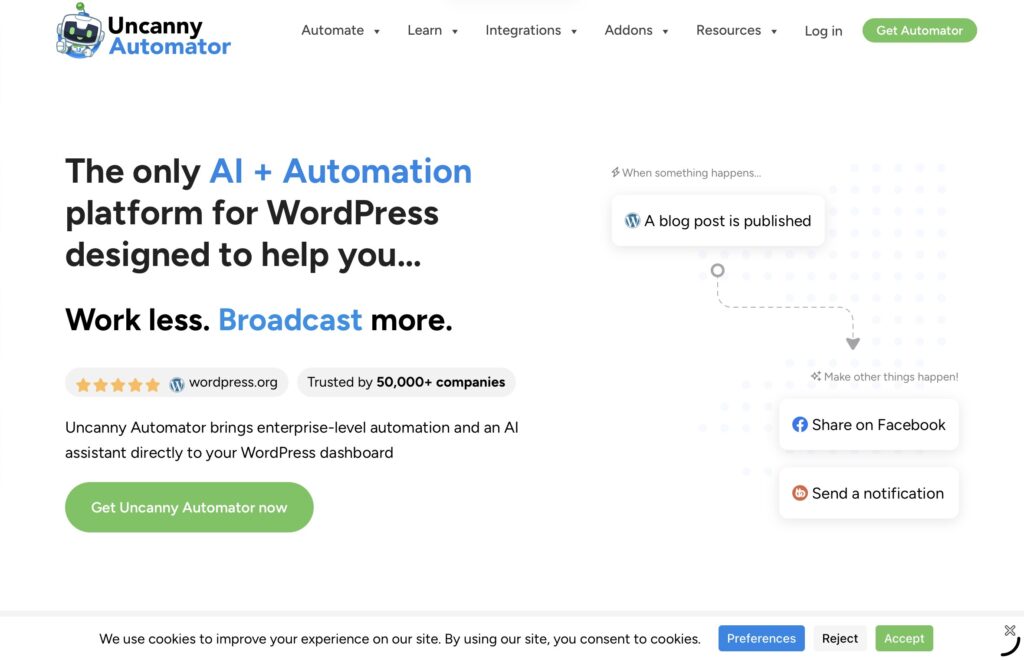Close the cookie banner with X
Image resolution: width=1024 pixels, height=660 pixels.
pyautogui.click(x=1010, y=630)
